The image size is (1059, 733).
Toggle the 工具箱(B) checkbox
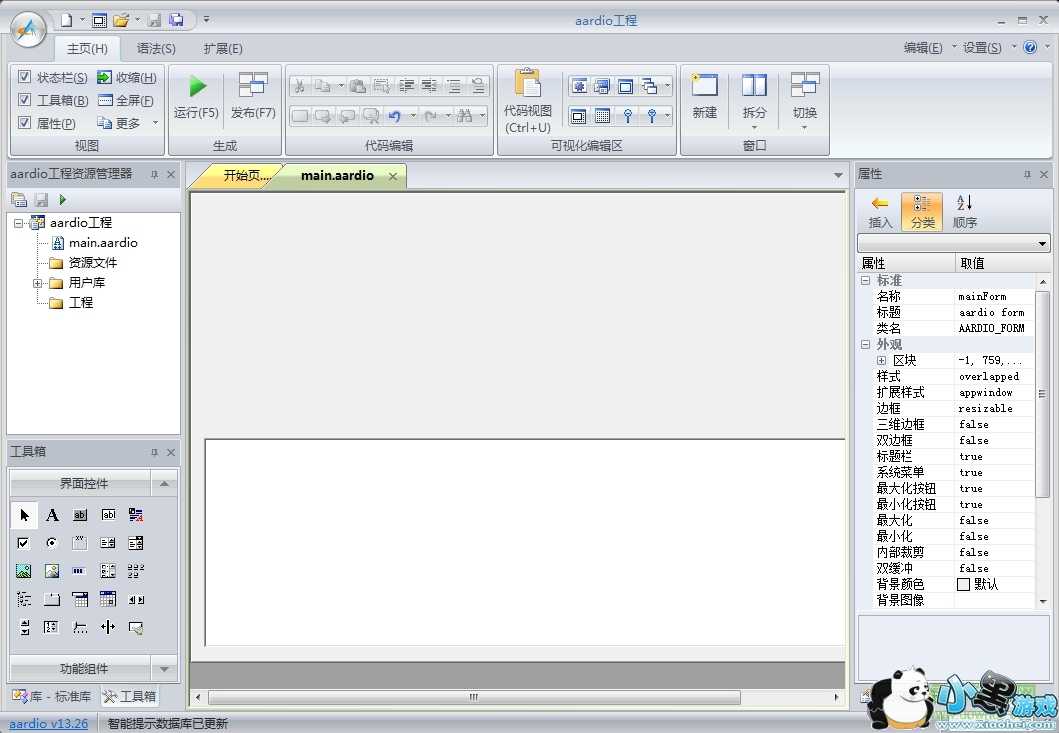(24, 100)
